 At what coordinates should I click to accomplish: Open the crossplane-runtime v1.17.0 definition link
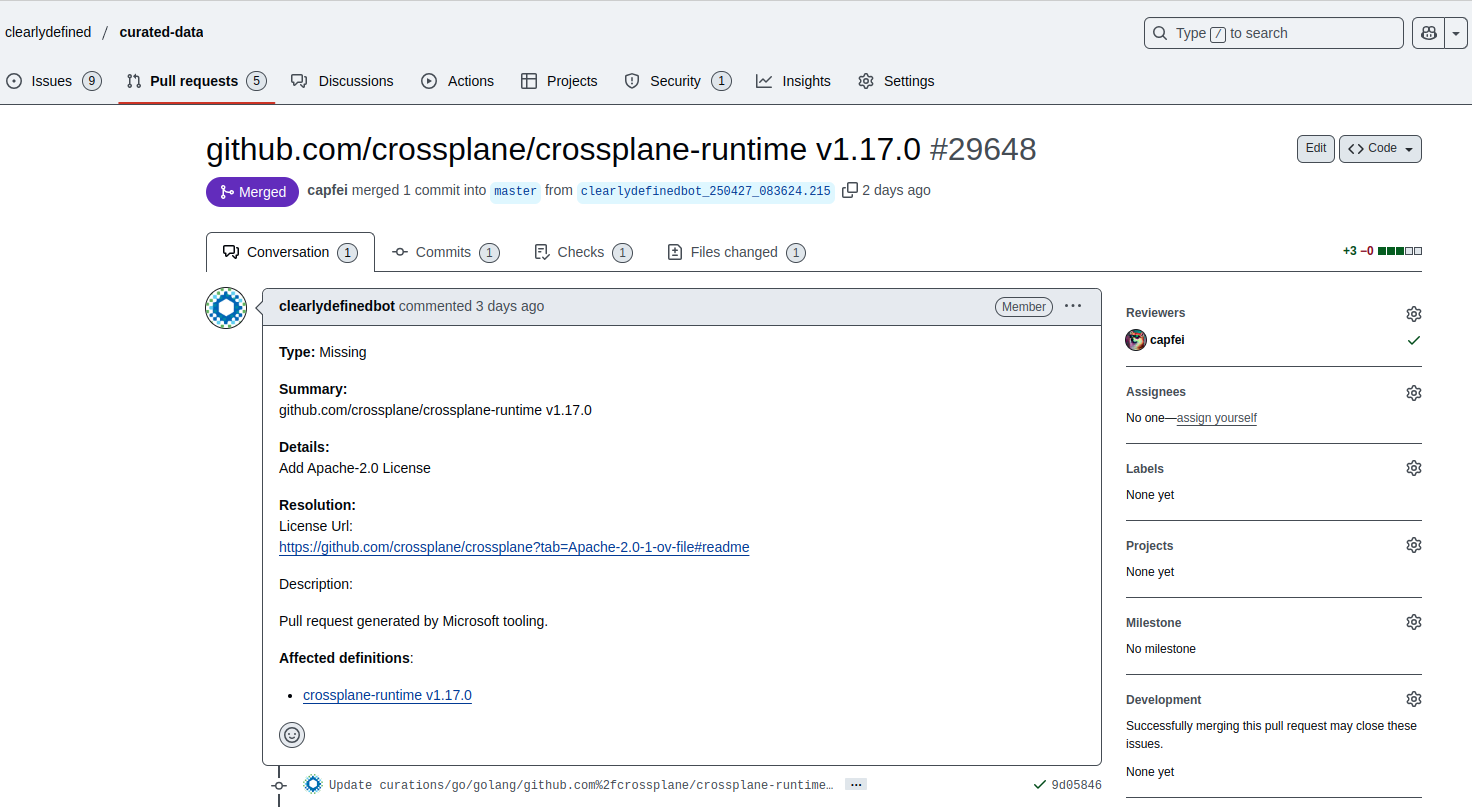387,695
